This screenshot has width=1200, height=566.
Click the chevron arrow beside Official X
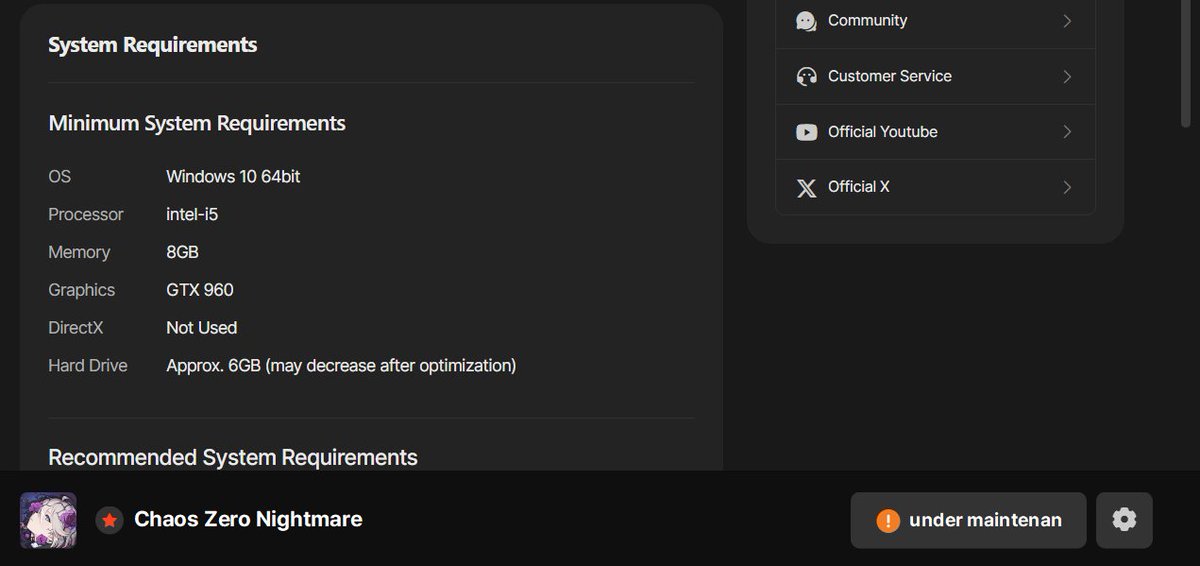click(x=1067, y=187)
